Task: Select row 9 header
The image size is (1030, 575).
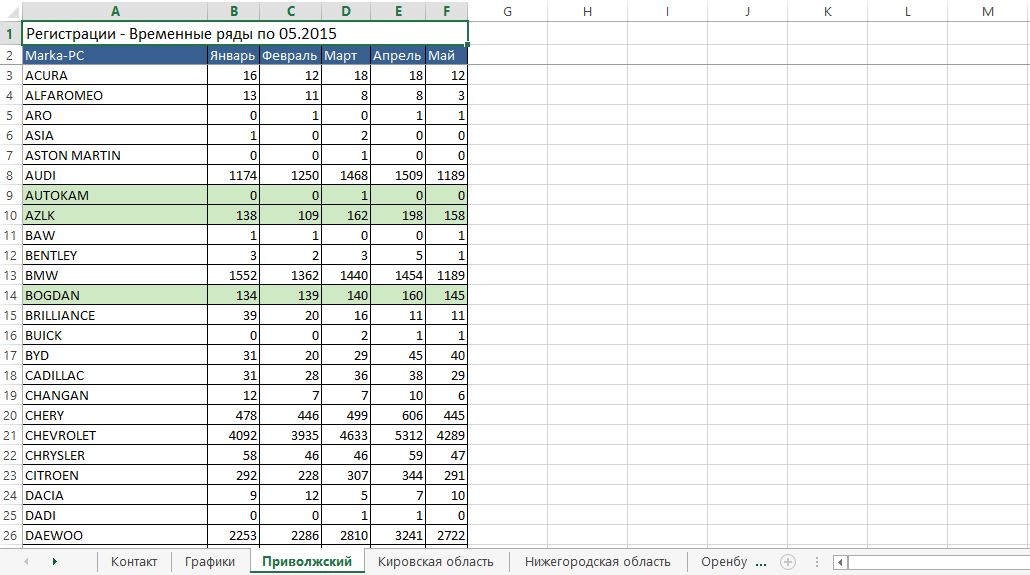Action: [x=10, y=195]
